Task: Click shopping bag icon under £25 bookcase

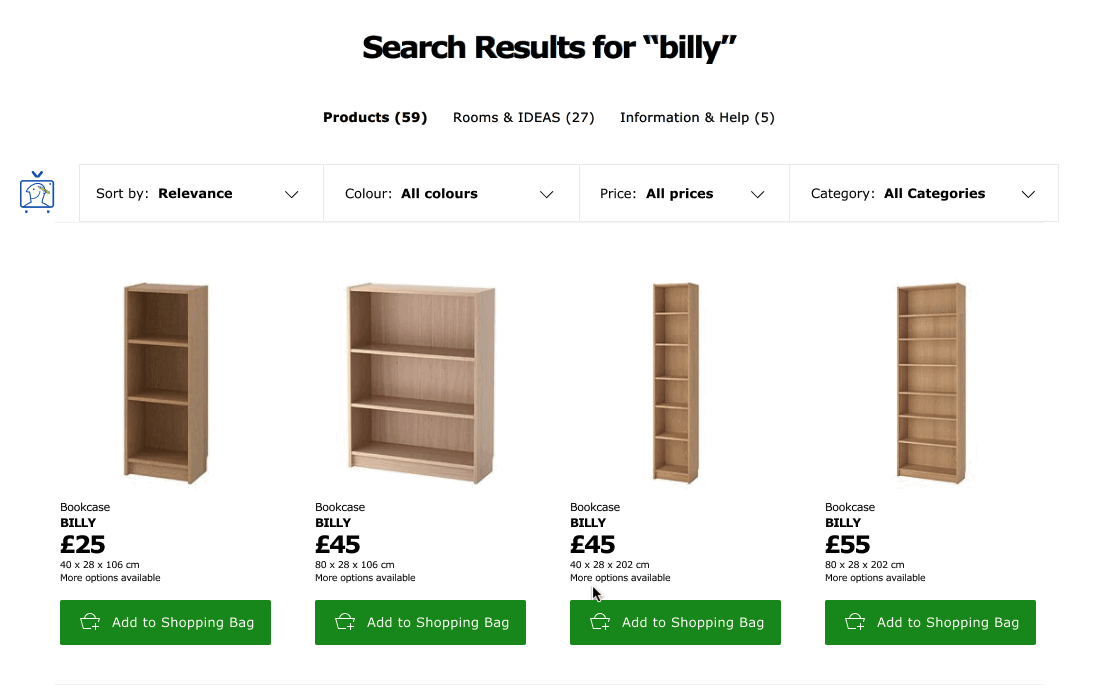Action: pyautogui.click(x=90, y=622)
